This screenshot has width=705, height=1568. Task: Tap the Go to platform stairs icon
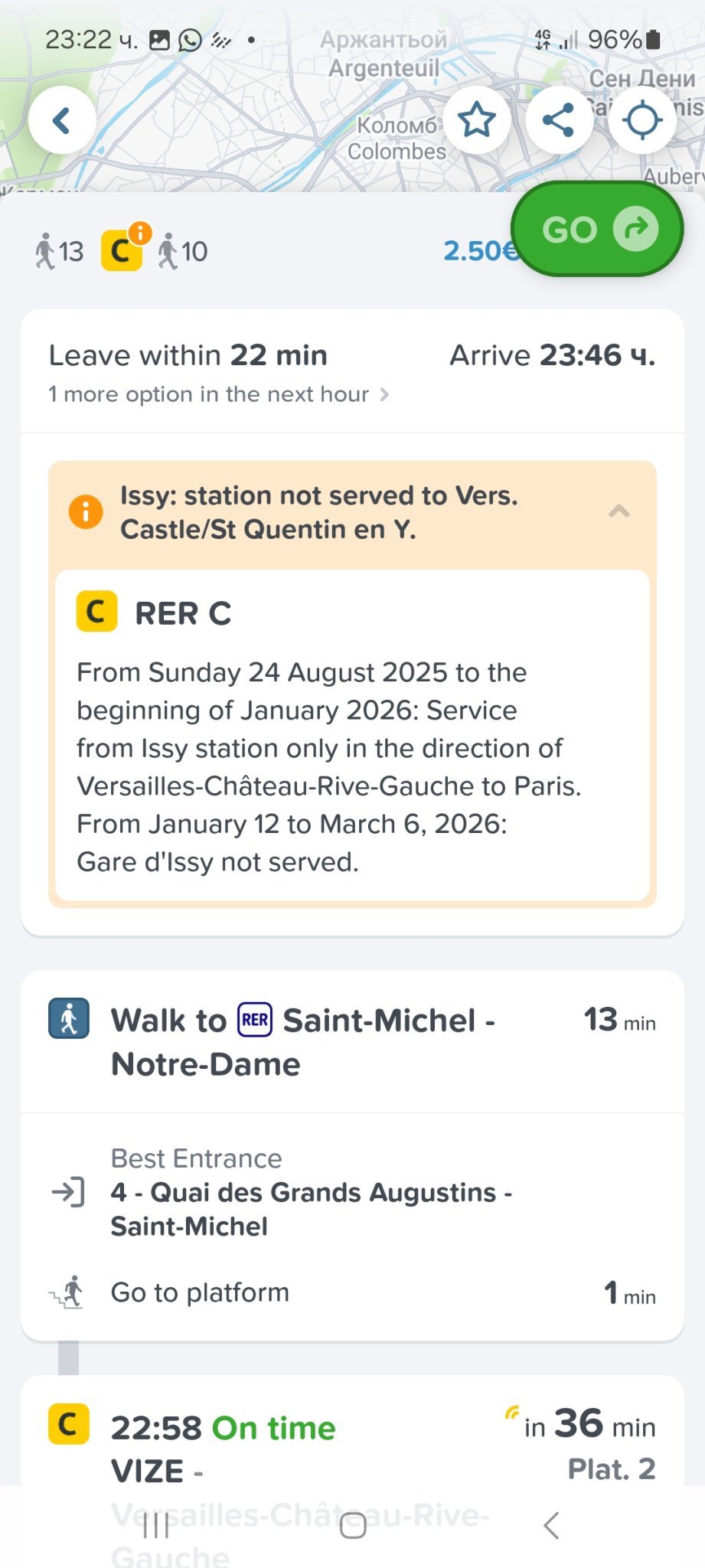pos(68,1292)
